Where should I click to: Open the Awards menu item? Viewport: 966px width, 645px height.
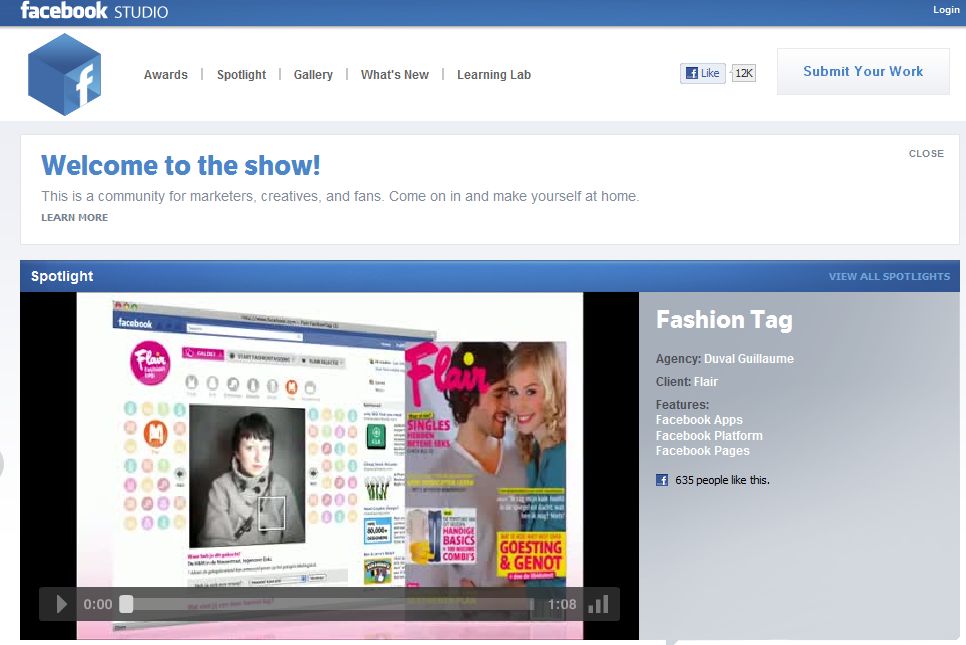point(166,75)
